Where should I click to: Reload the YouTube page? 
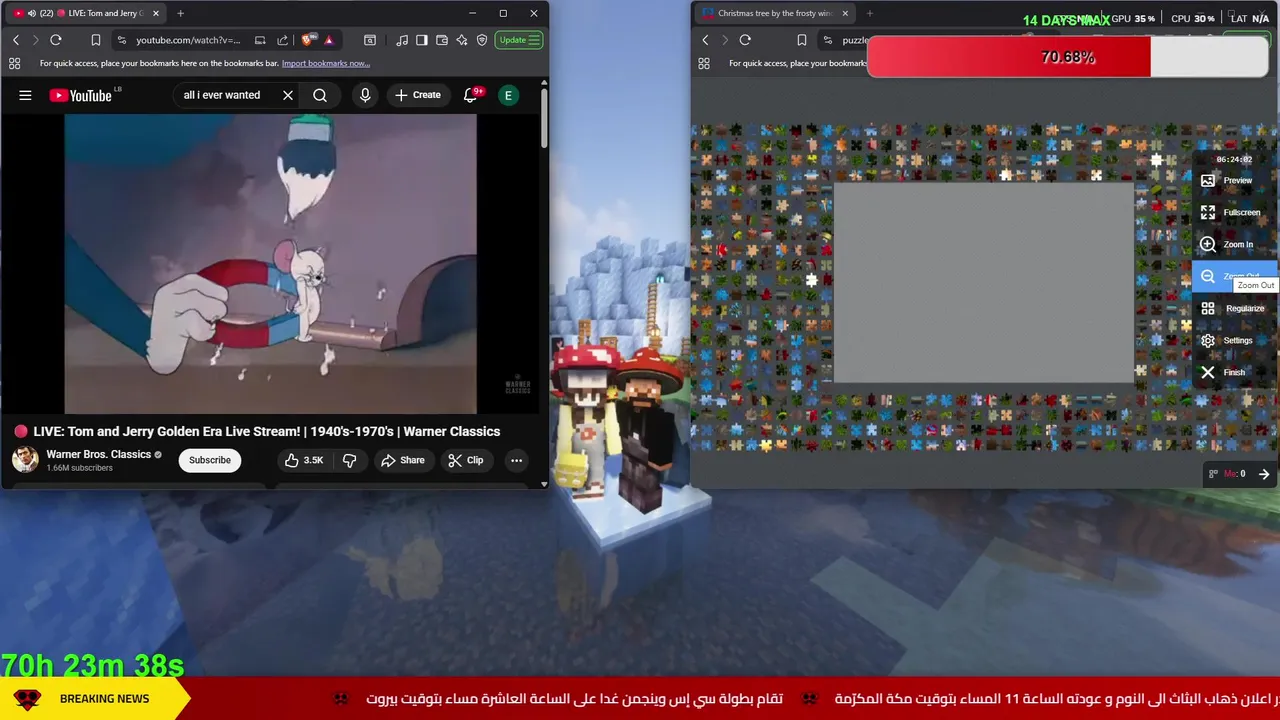[x=56, y=40]
